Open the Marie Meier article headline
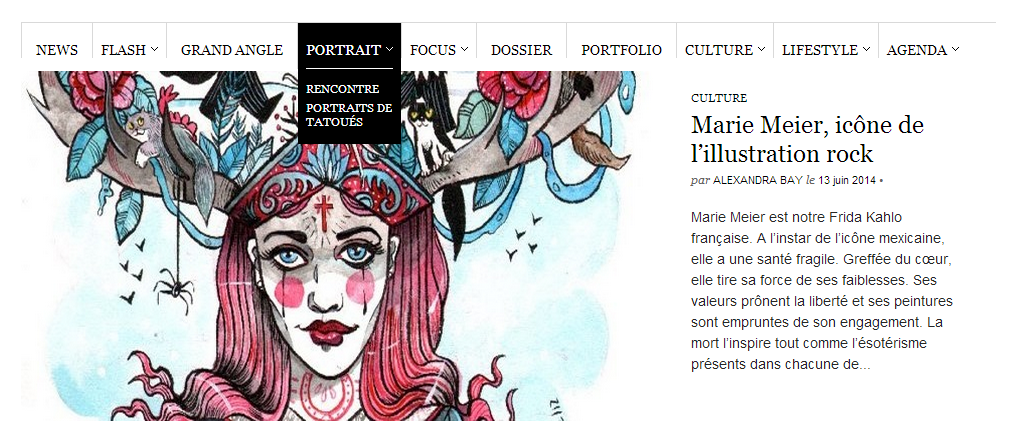Screen dimensions: 1019x439 [x=807, y=139]
